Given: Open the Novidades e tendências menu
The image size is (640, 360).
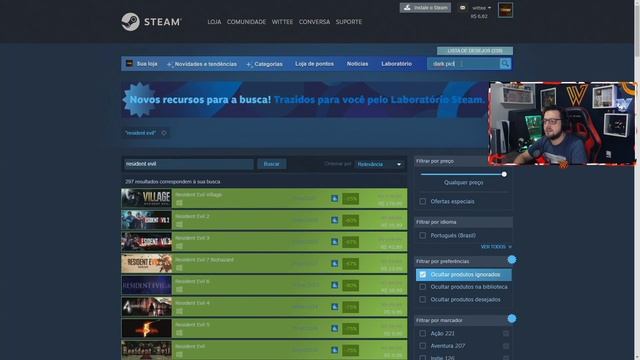Looking at the screenshot, I should (x=205, y=64).
